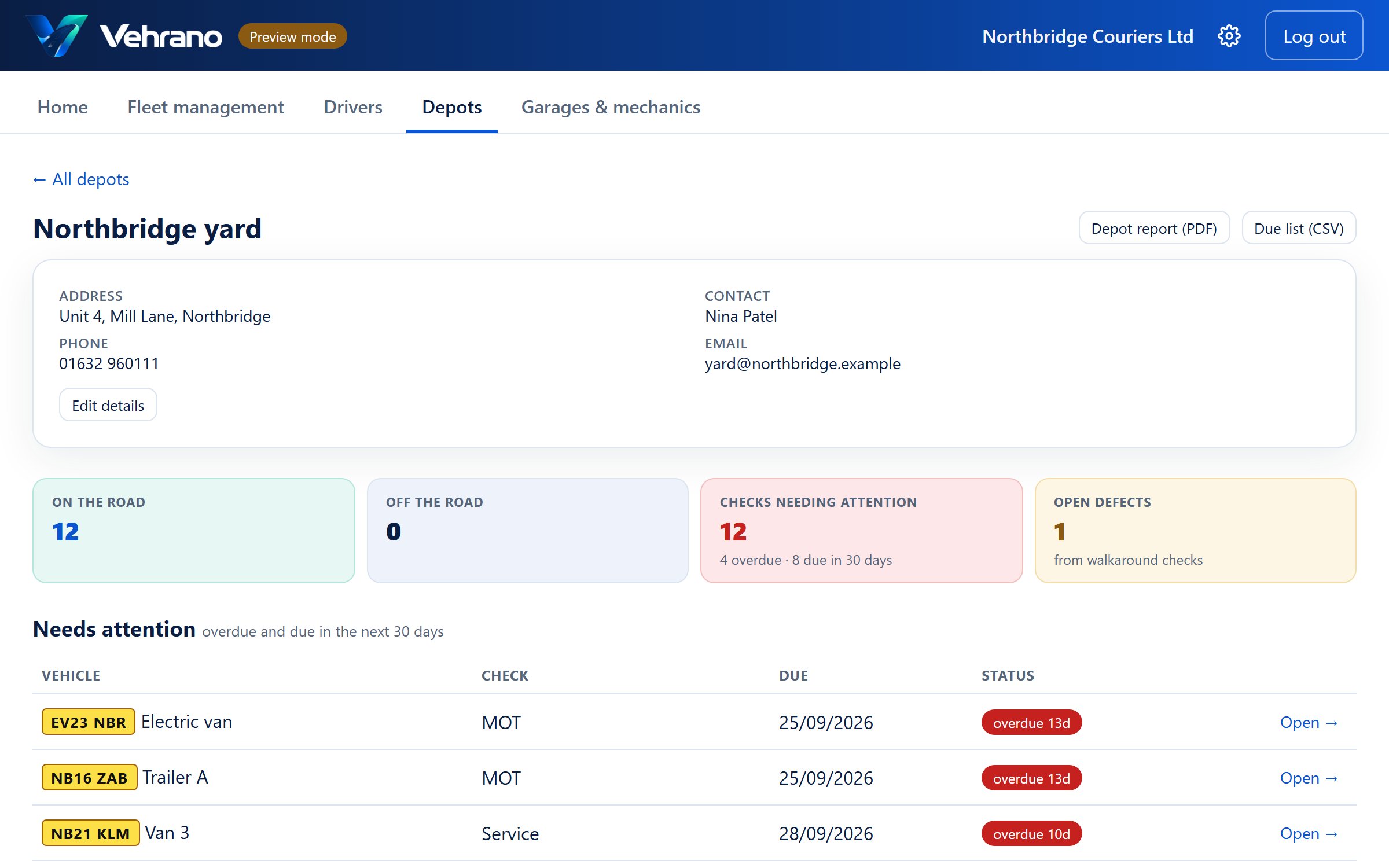1389x868 pixels.
Task: Download the Depot report (PDF)
Action: (x=1154, y=228)
